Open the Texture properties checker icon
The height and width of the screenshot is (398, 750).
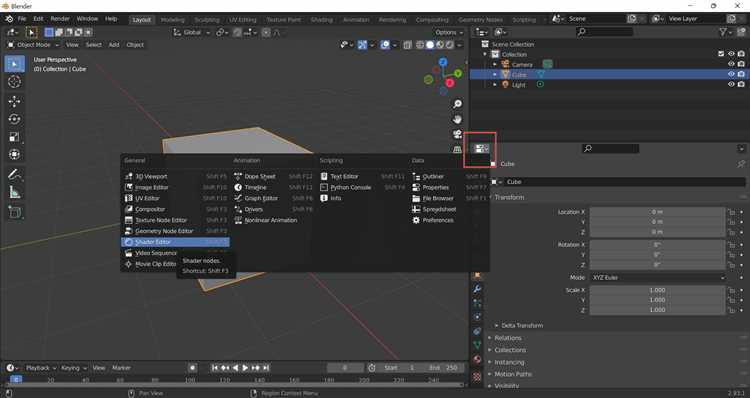(477, 377)
